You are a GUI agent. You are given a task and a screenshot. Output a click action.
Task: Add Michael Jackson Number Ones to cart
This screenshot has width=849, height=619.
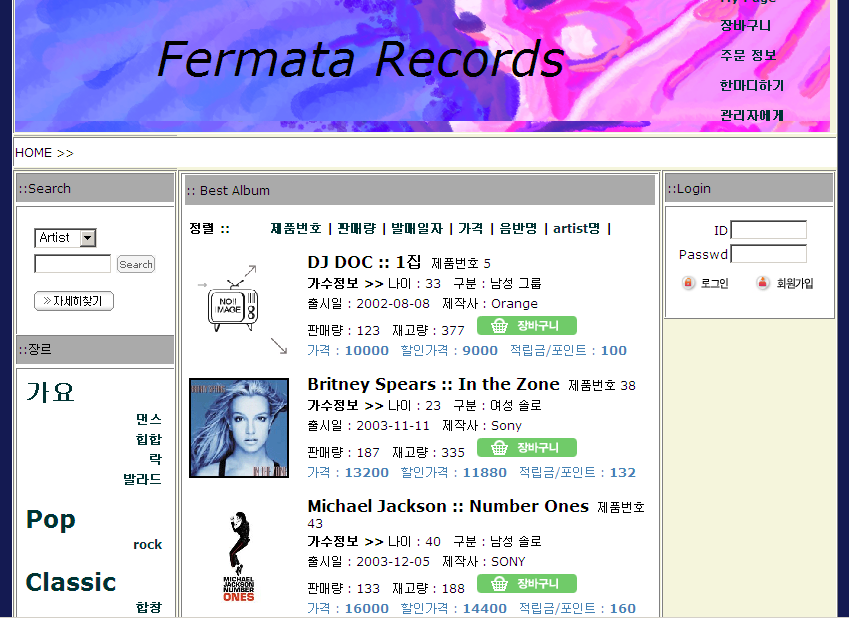tap(527, 584)
